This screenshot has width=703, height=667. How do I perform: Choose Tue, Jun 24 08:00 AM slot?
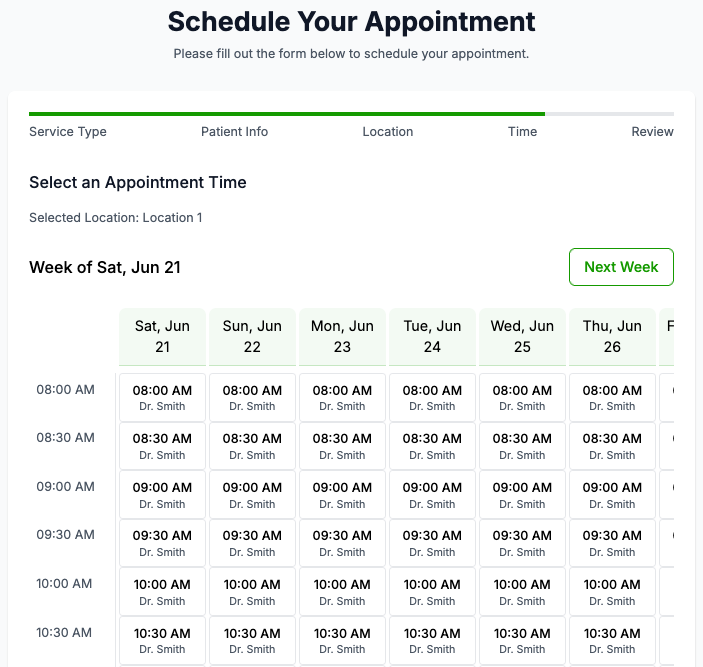click(x=432, y=397)
